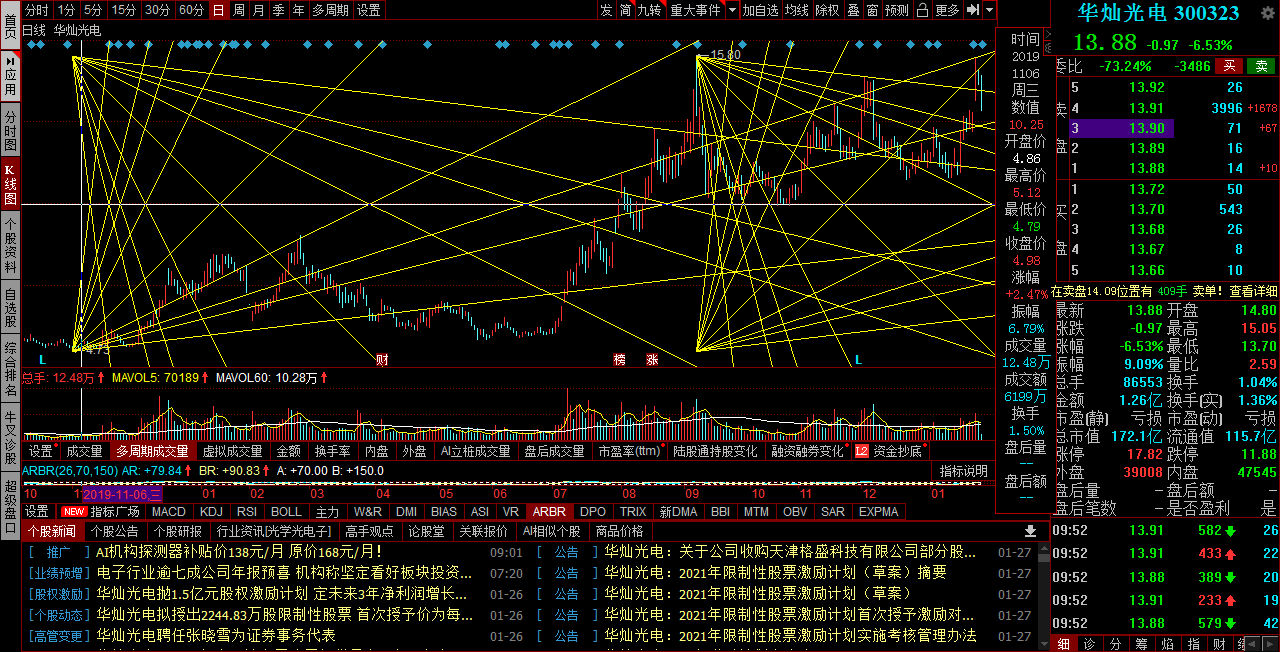Click the 2019-11-06 date marker on timeline
The height and width of the screenshot is (652, 1280).
[122, 493]
